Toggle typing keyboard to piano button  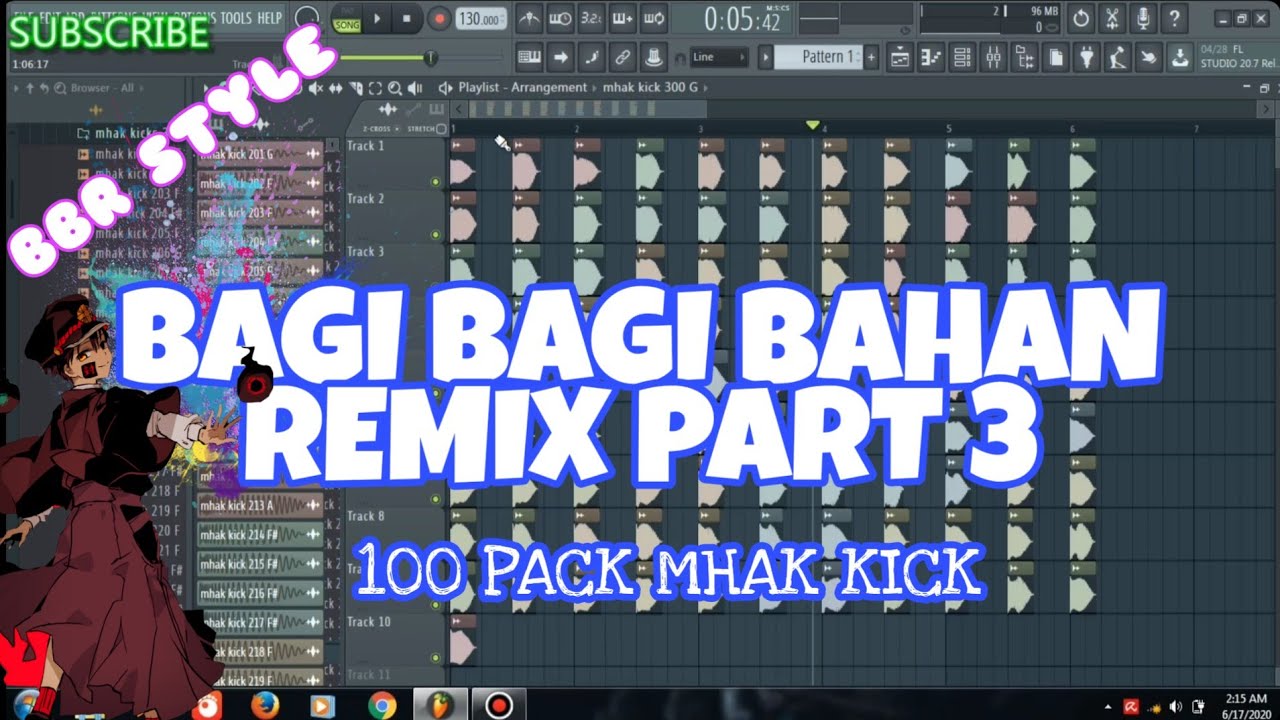click(x=530, y=57)
